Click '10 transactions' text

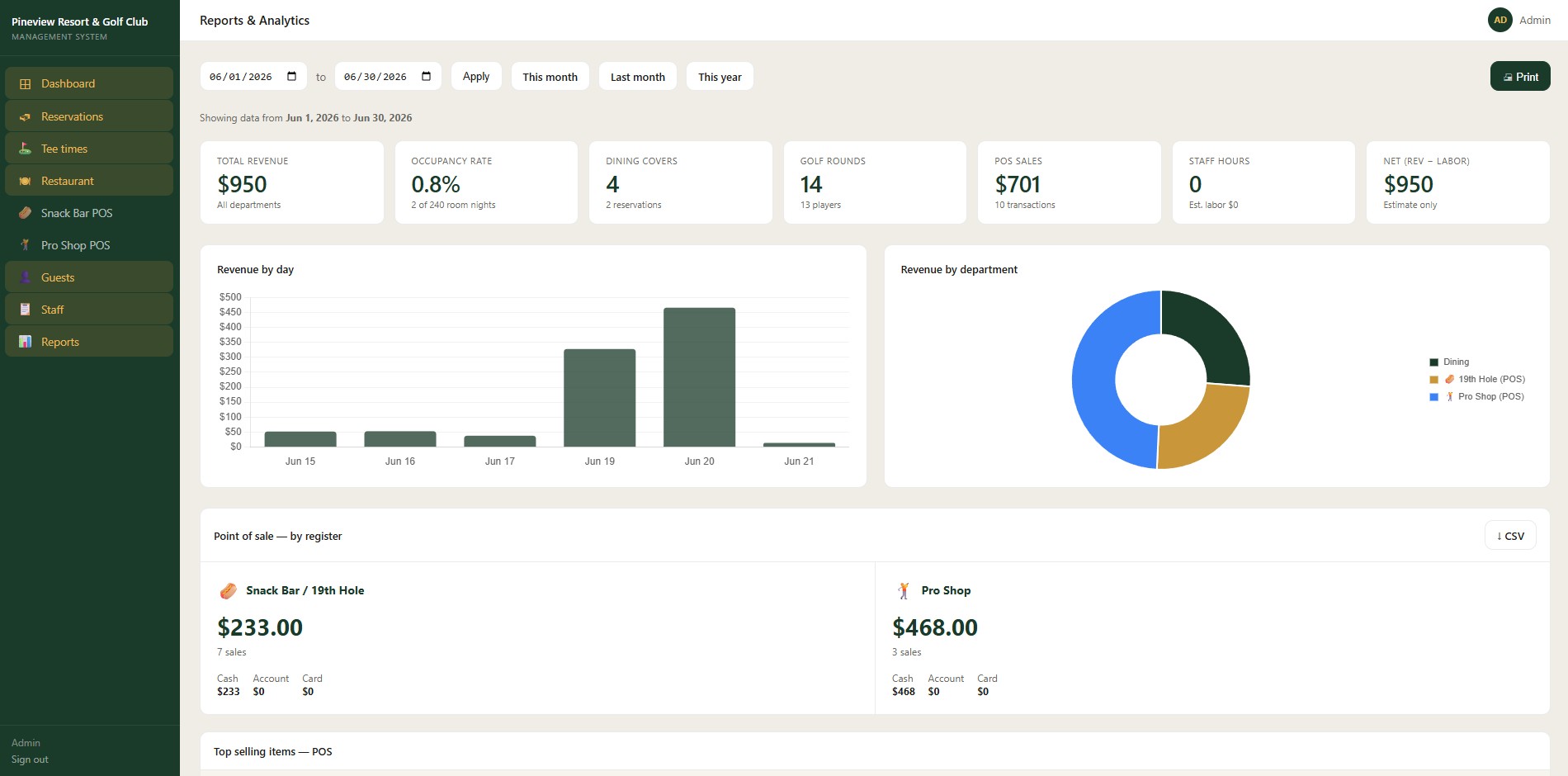pyautogui.click(x=1025, y=205)
